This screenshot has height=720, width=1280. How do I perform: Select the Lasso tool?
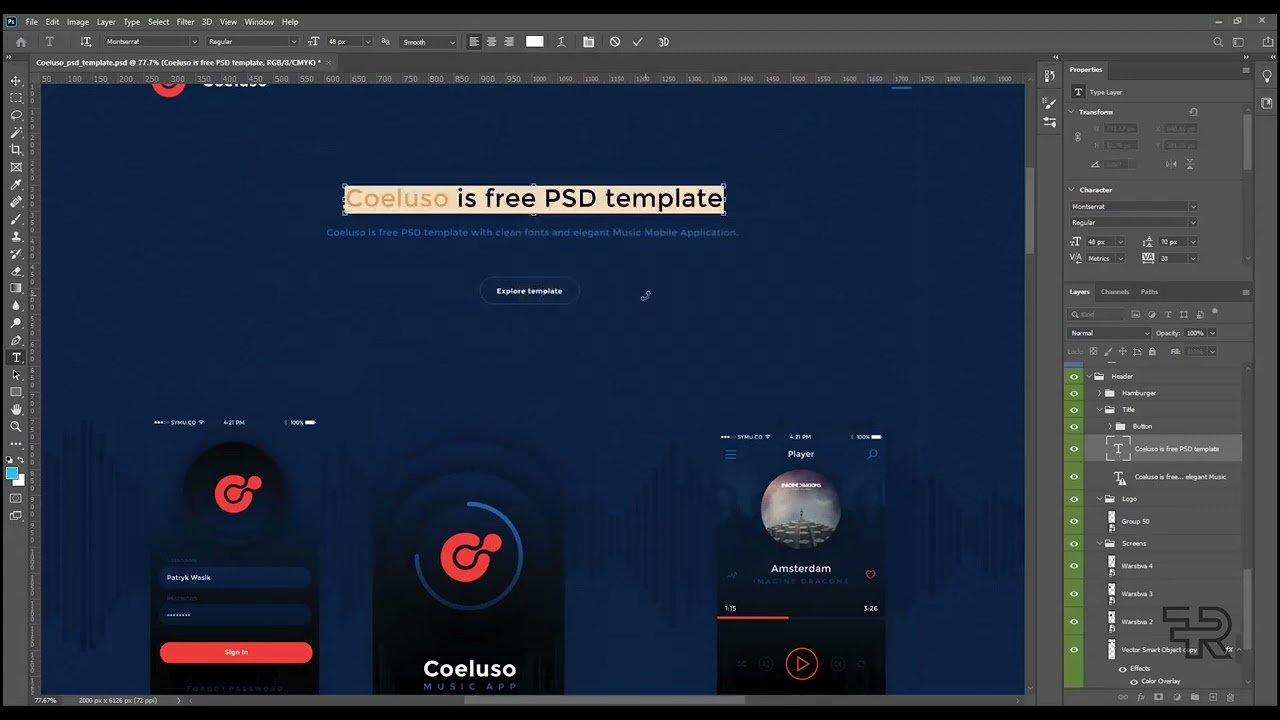pos(16,115)
